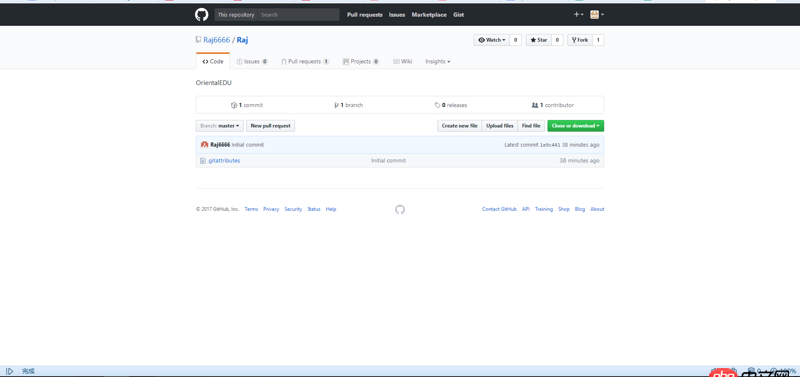800x377 pixels.
Task: Switch to the Pull requests repository tab
Action: coord(305,61)
